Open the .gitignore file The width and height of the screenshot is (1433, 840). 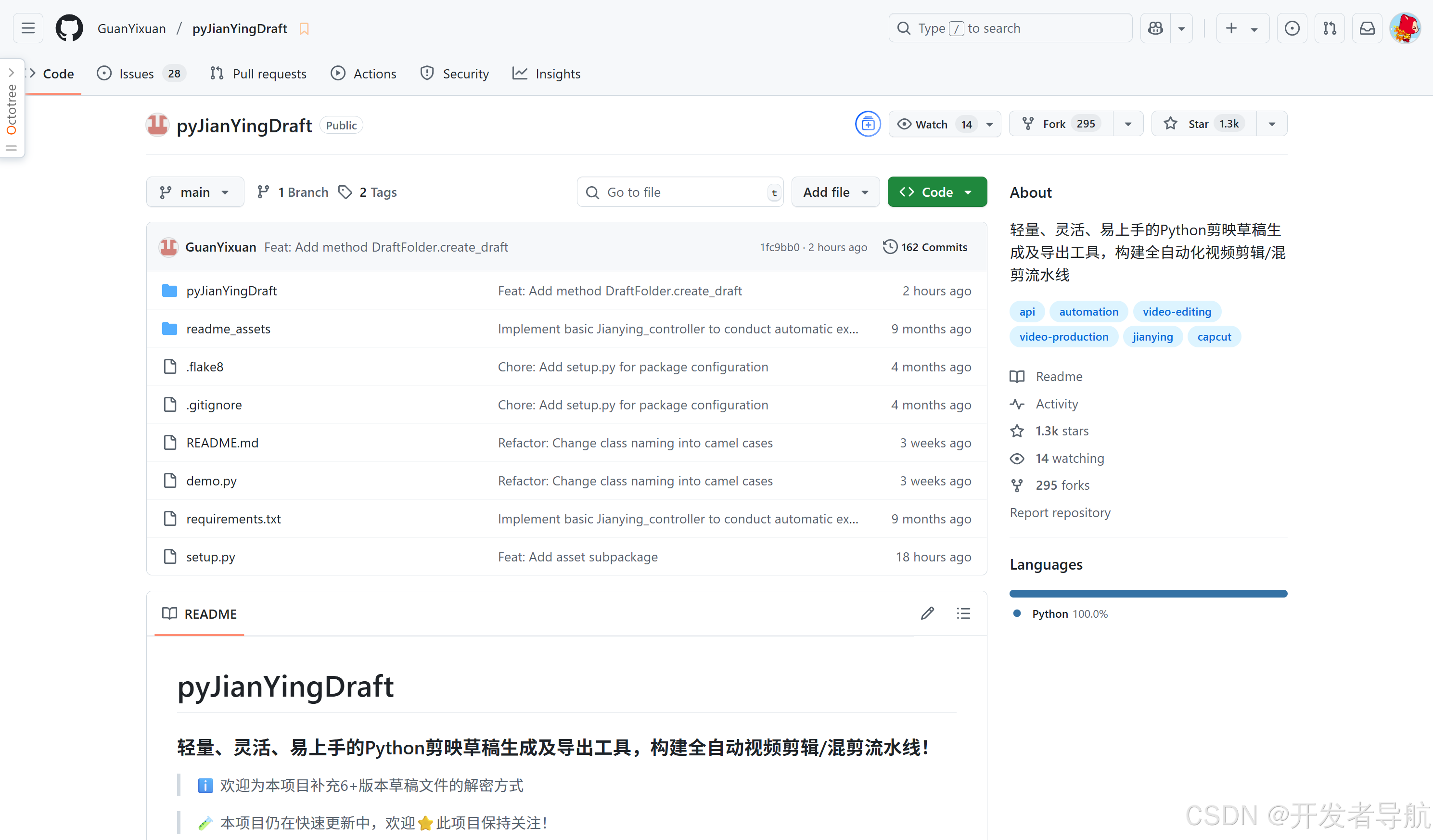click(x=214, y=406)
